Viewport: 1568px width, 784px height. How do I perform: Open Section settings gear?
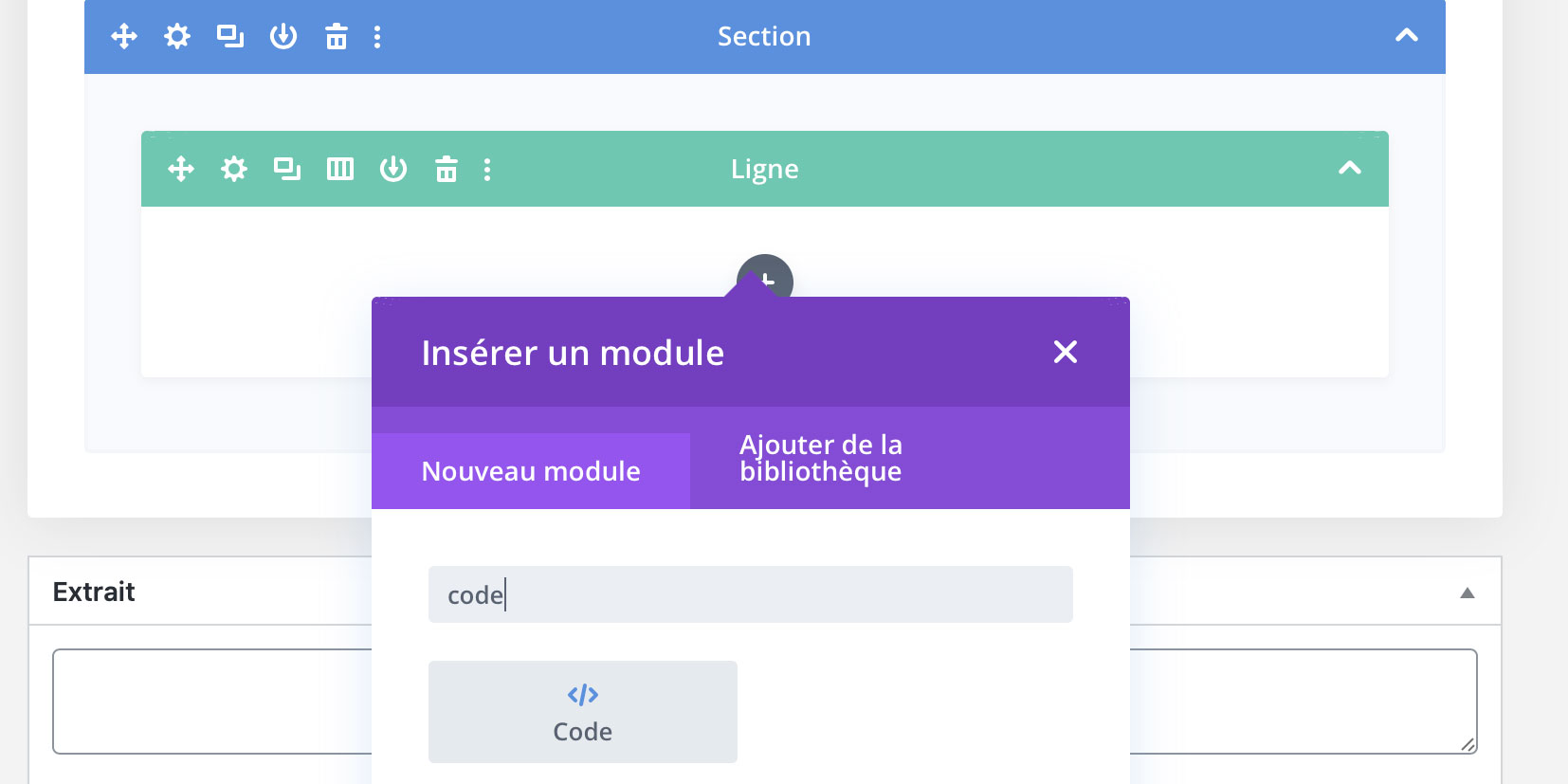click(177, 37)
